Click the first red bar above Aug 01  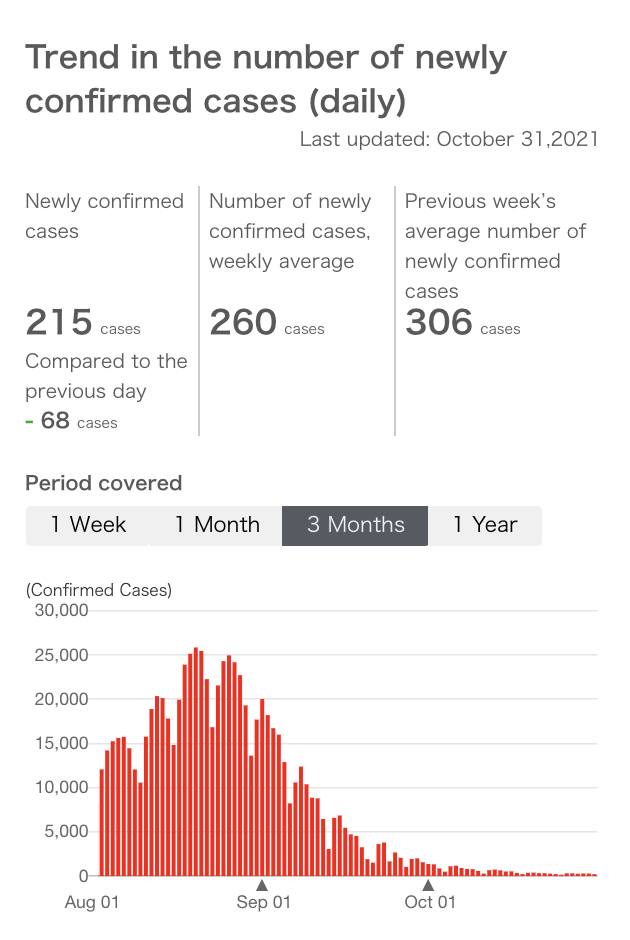tap(102, 822)
